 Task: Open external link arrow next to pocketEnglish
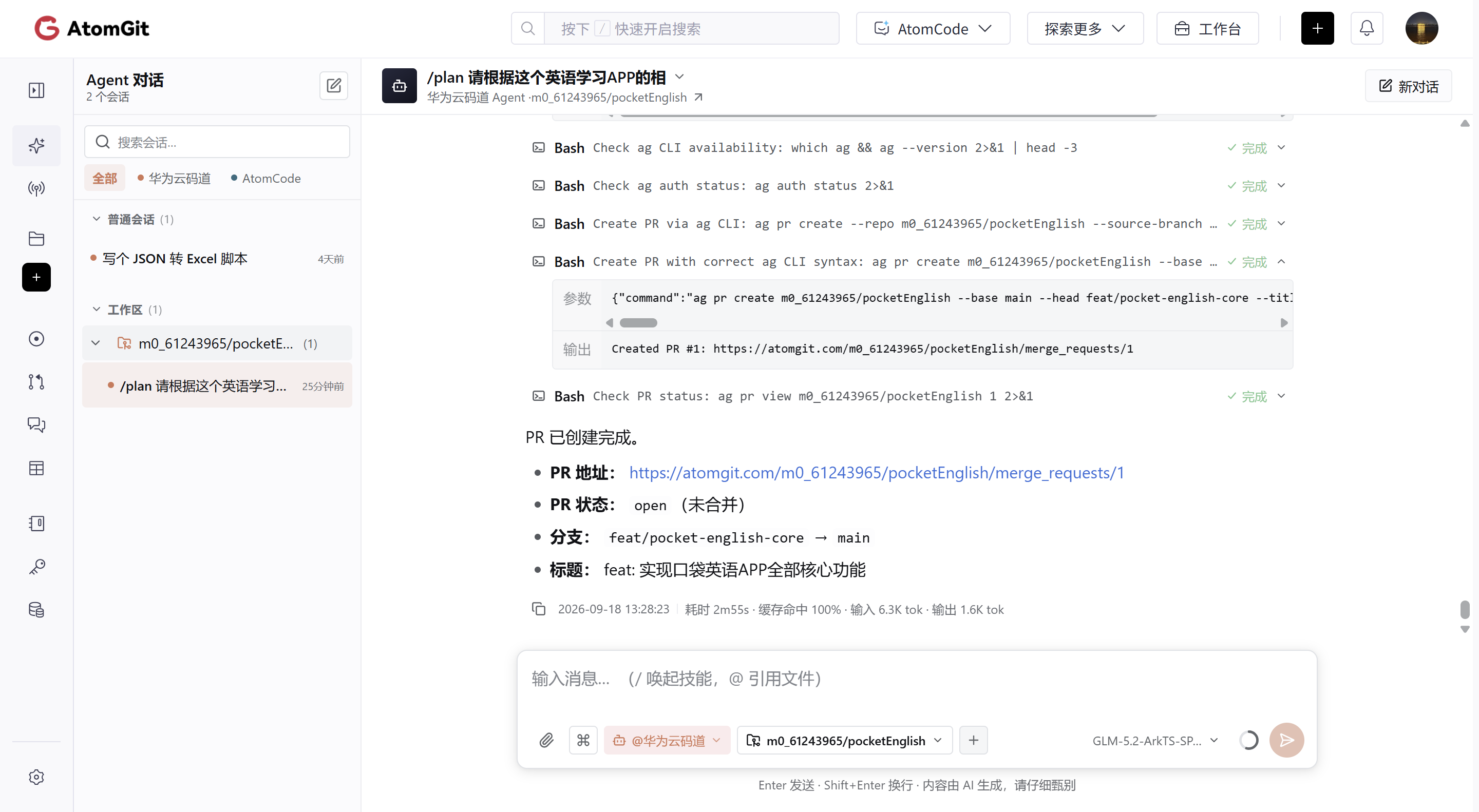pos(698,97)
